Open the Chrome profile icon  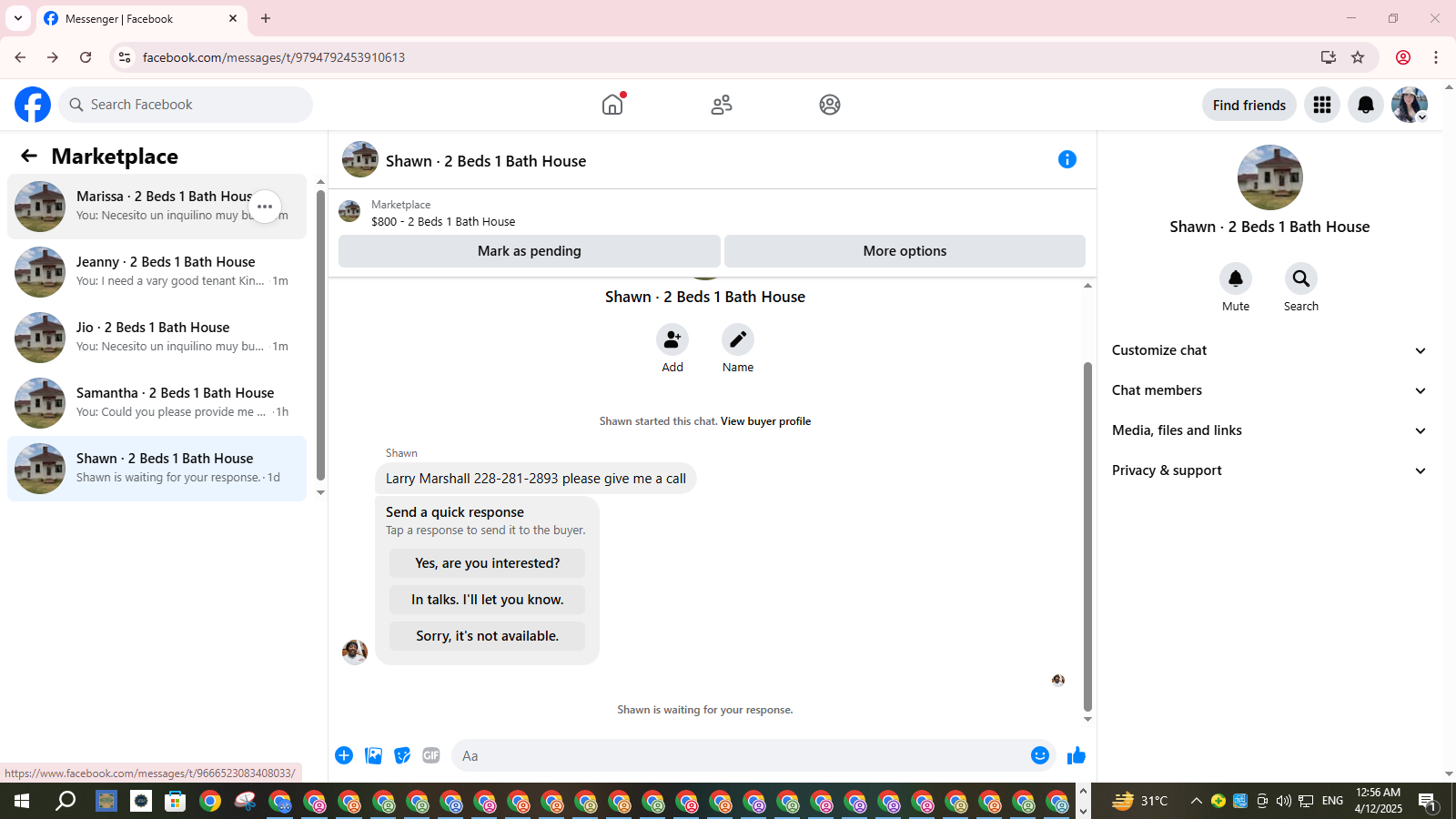[x=1403, y=57]
